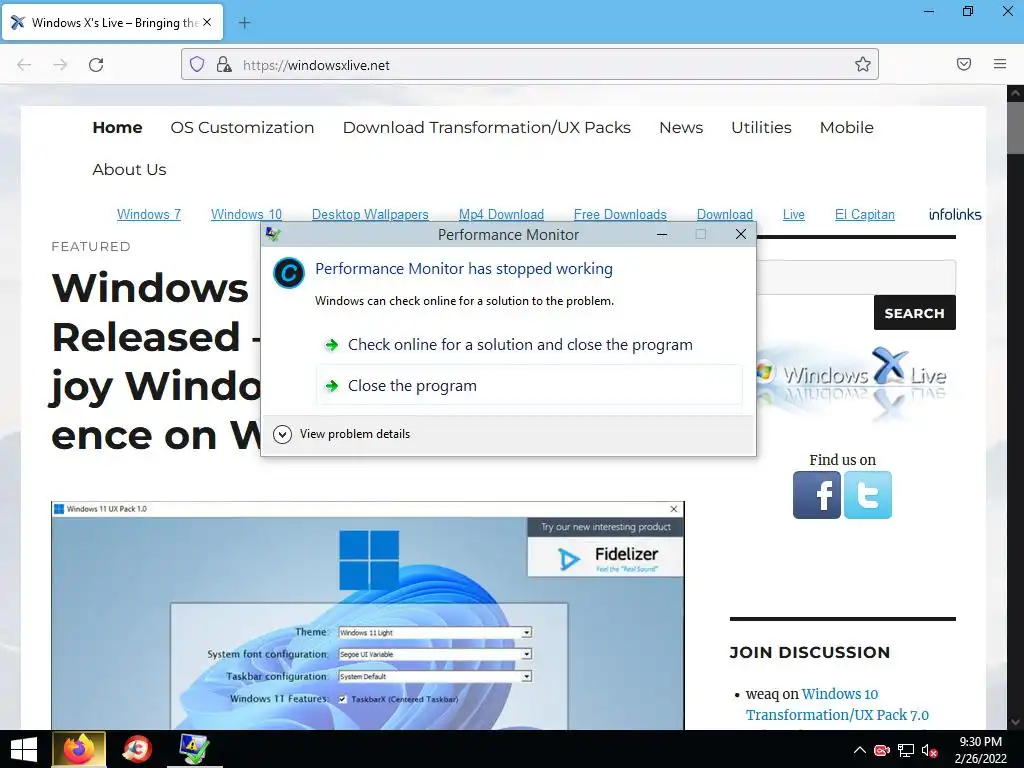
Task: Follow the Windows 10 ad link
Action: coord(246,214)
